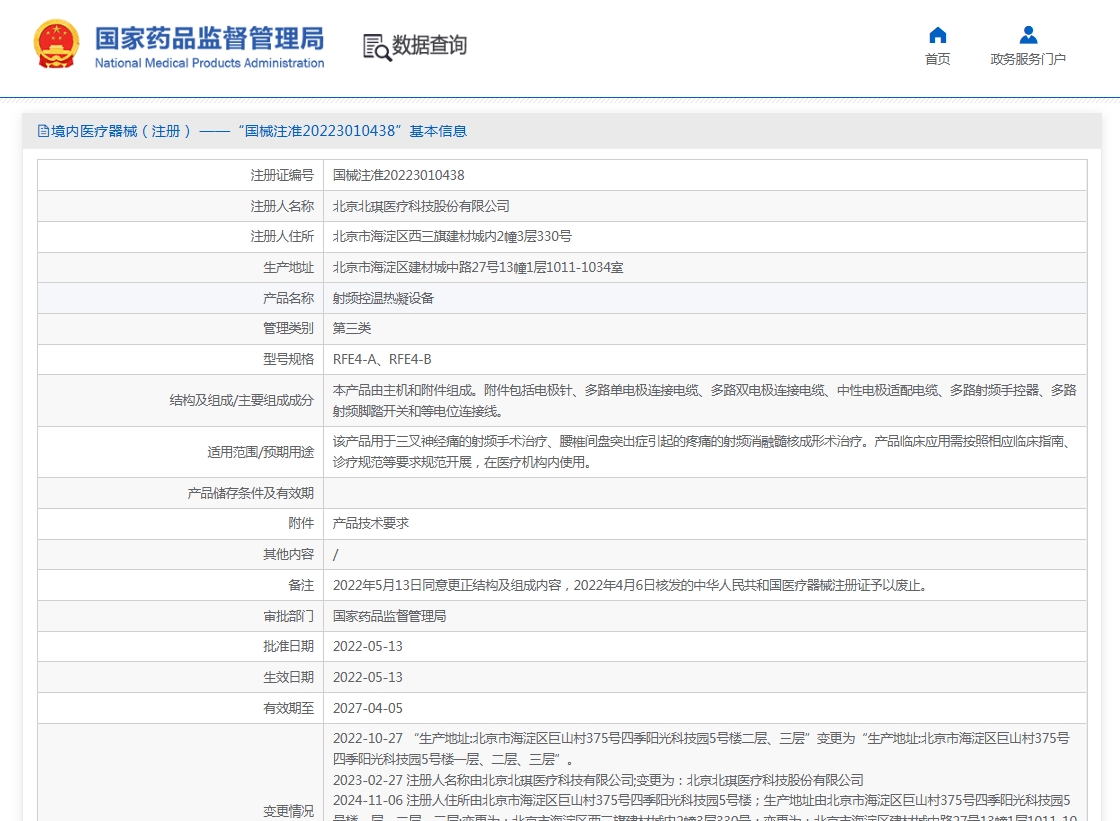
Task: Click the 产品技术要求 attachment text
Action: [371, 523]
